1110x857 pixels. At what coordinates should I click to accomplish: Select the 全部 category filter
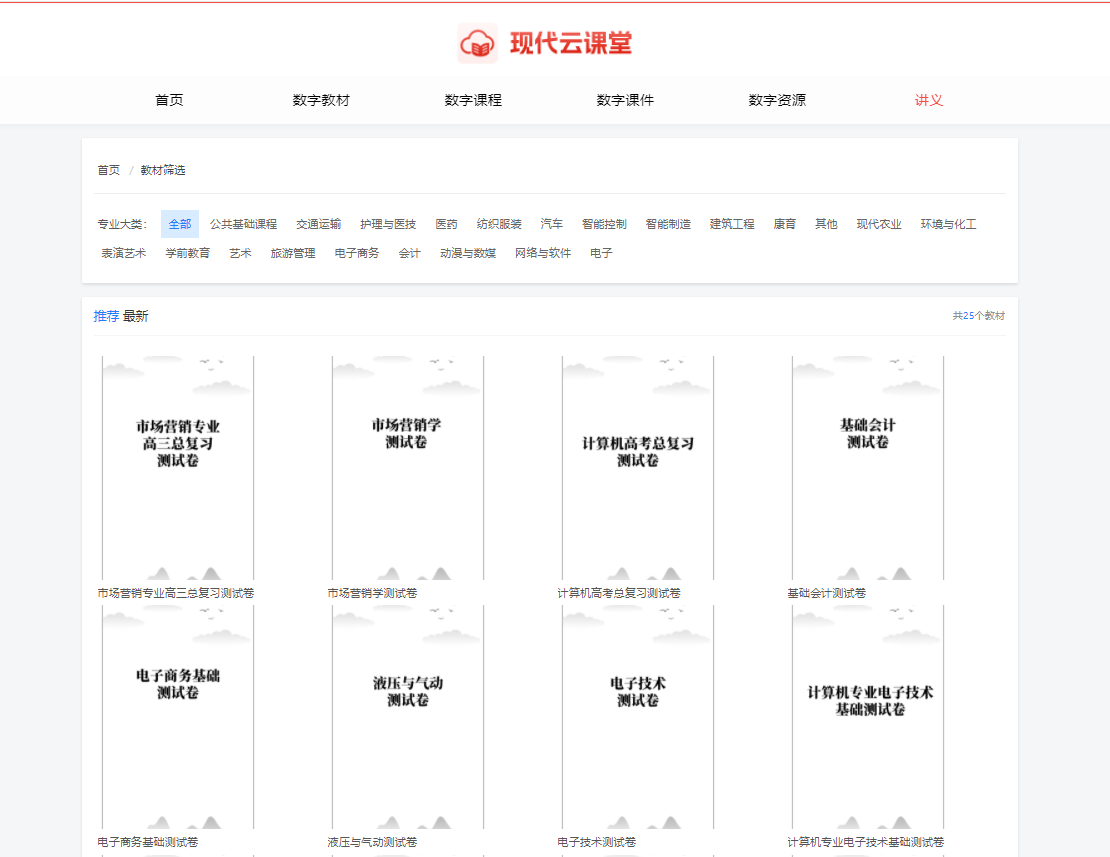(180, 224)
